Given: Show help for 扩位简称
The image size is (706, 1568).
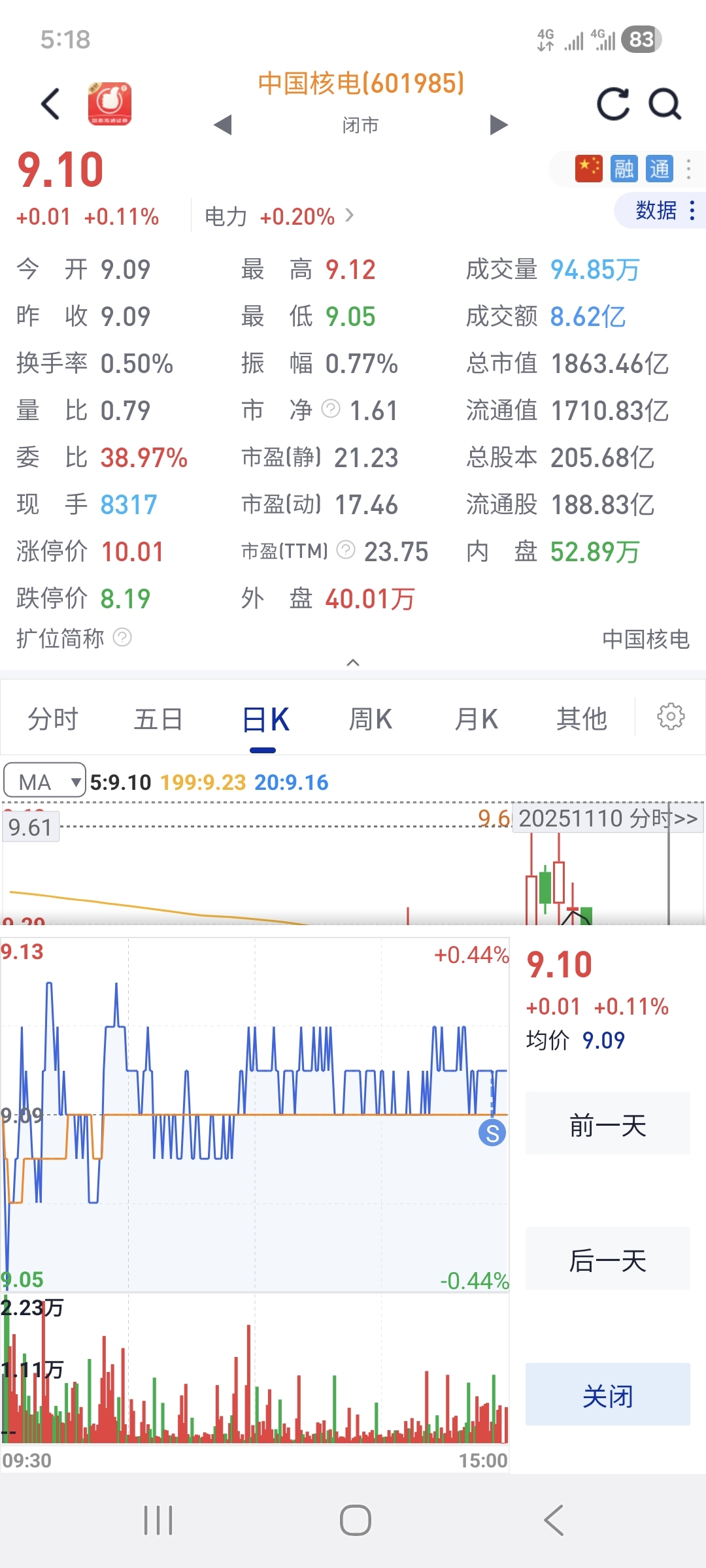Looking at the screenshot, I should coord(122,637).
